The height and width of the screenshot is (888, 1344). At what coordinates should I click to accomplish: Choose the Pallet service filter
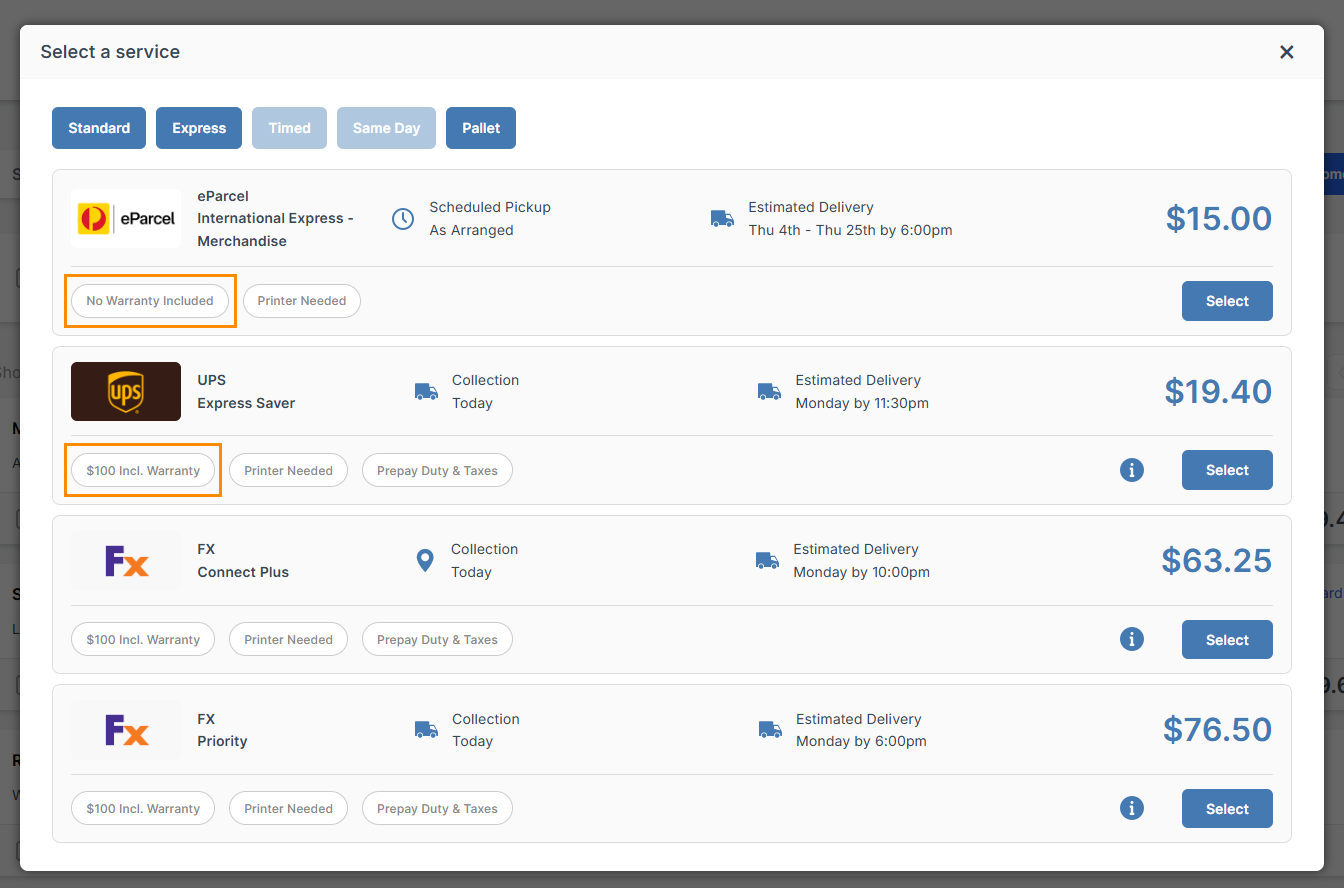pos(481,128)
